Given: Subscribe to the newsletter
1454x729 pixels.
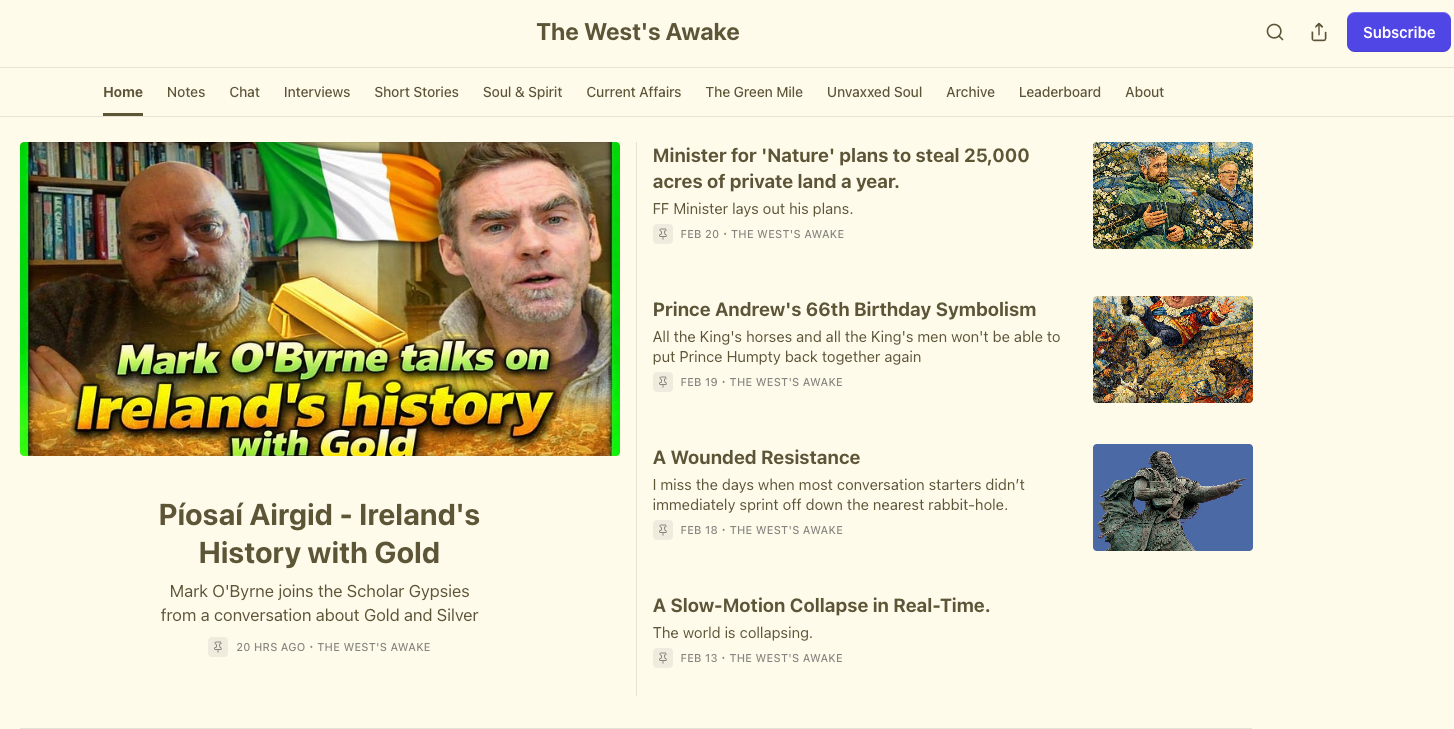Looking at the screenshot, I should click(1398, 32).
